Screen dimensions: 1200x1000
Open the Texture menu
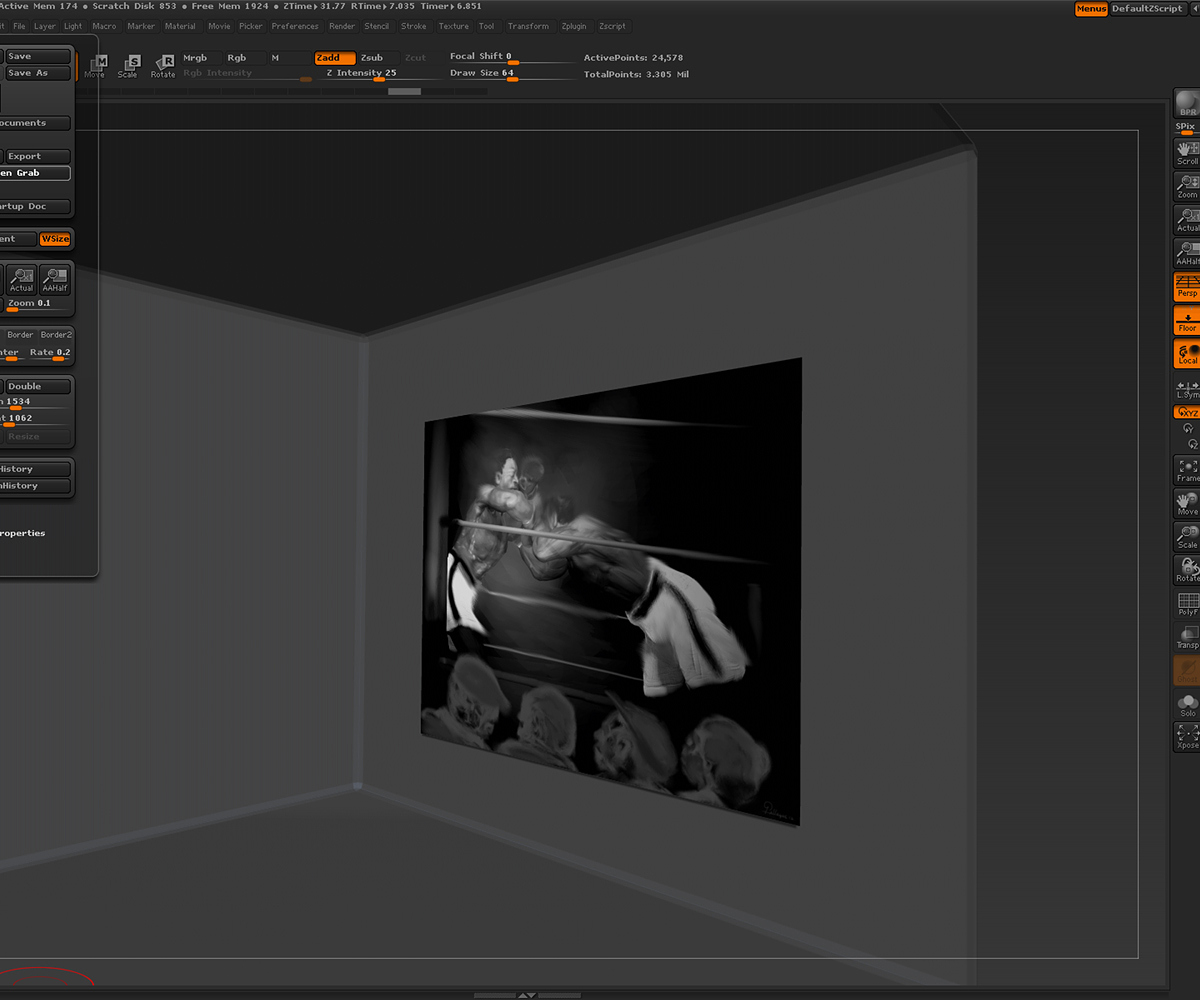(x=454, y=27)
